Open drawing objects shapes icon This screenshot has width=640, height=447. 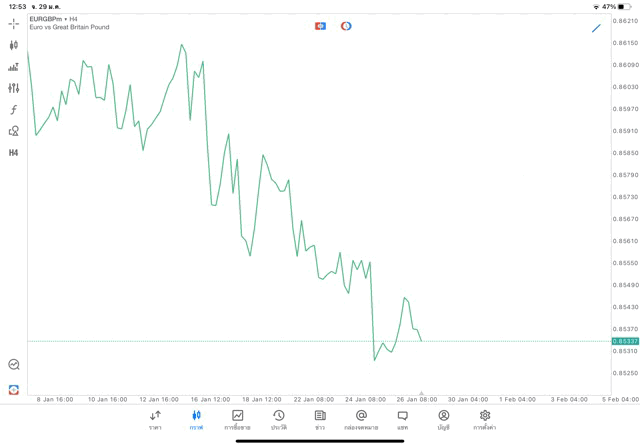tap(14, 131)
